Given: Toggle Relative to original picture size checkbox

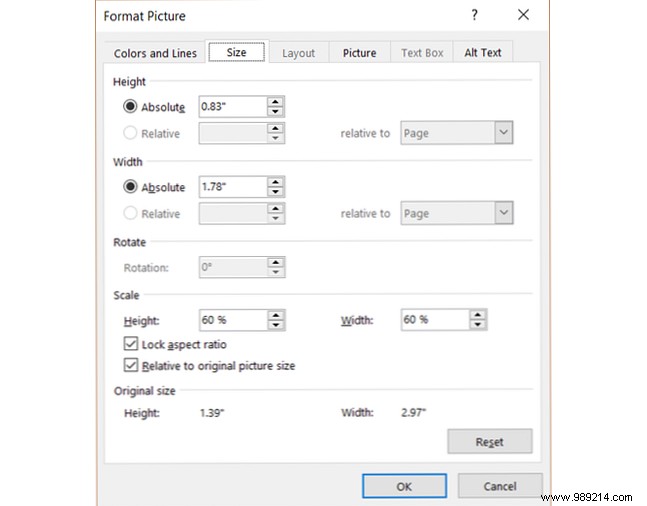Looking at the screenshot, I should tap(131, 365).
